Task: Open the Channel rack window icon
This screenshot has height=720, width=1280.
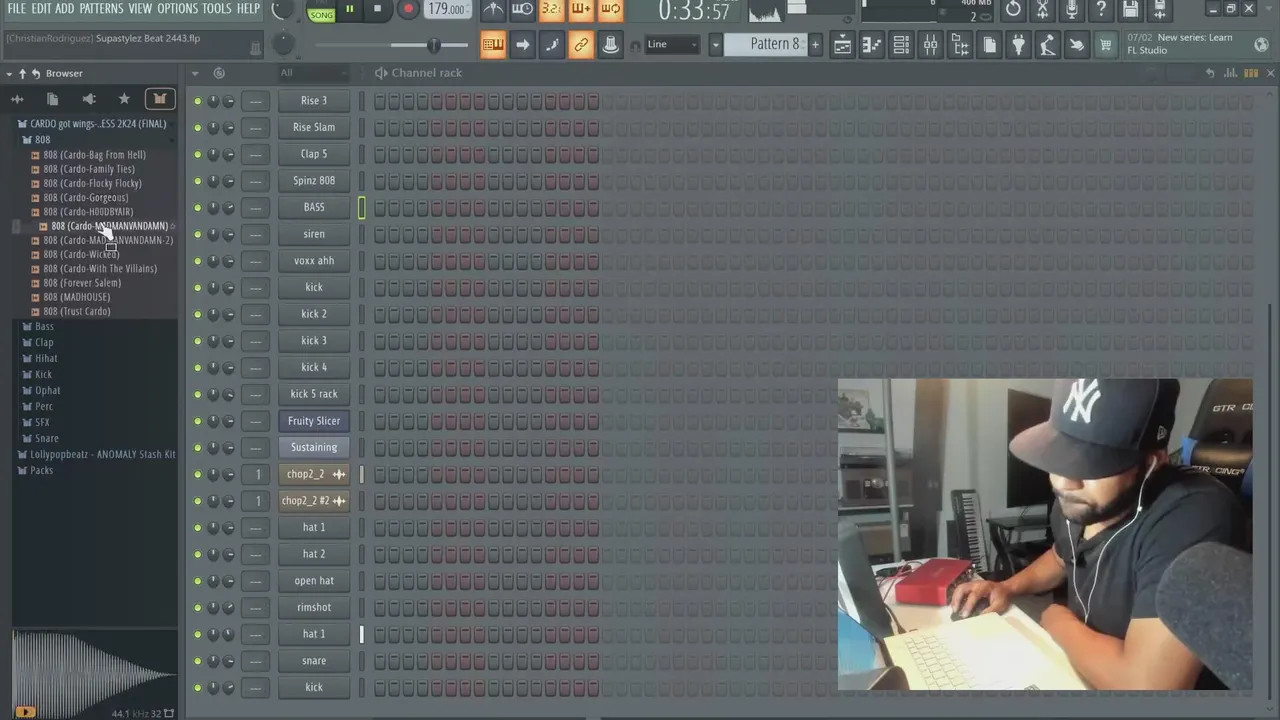Action: (x=901, y=45)
